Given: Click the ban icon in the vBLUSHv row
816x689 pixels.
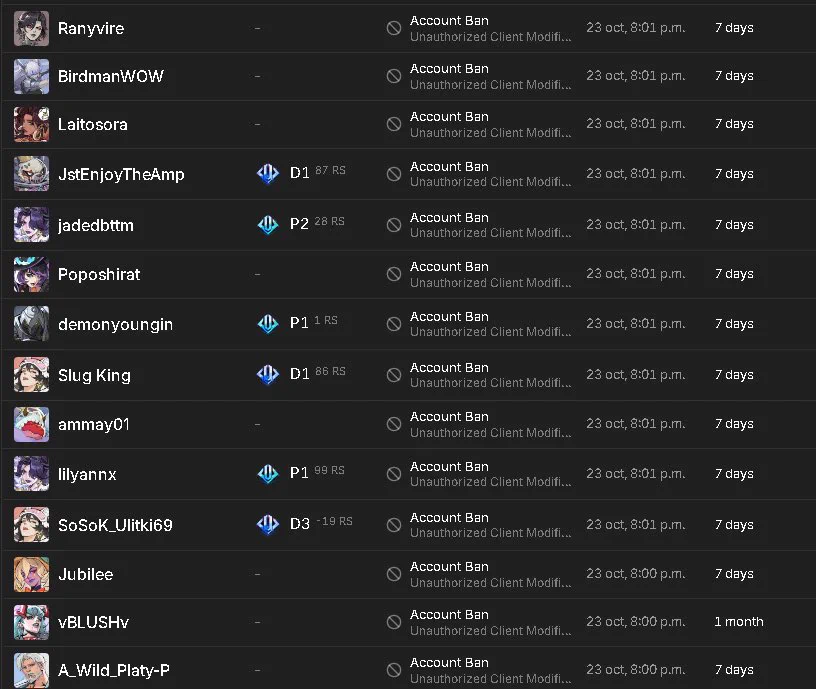Looking at the screenshot, I should pyautogui.click(x=394, y=622).
